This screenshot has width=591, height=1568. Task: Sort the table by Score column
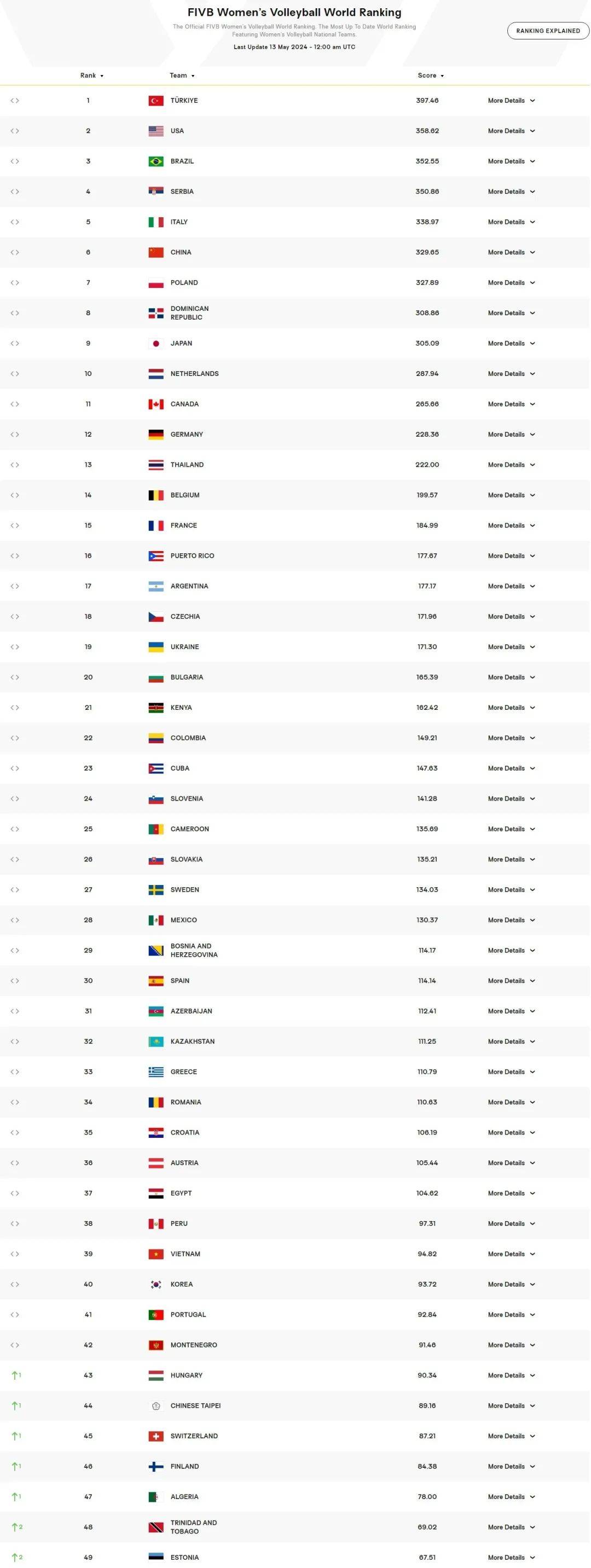430,76
